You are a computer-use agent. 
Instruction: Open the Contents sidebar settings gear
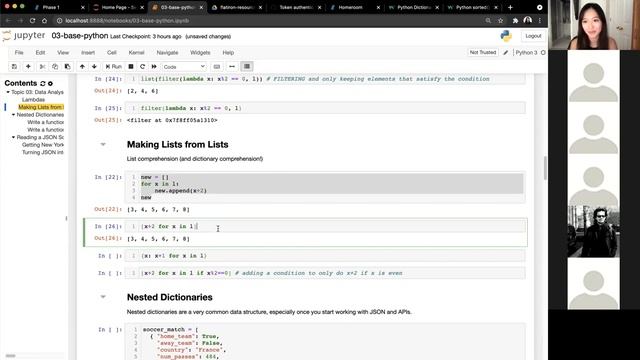coord(50,83)
